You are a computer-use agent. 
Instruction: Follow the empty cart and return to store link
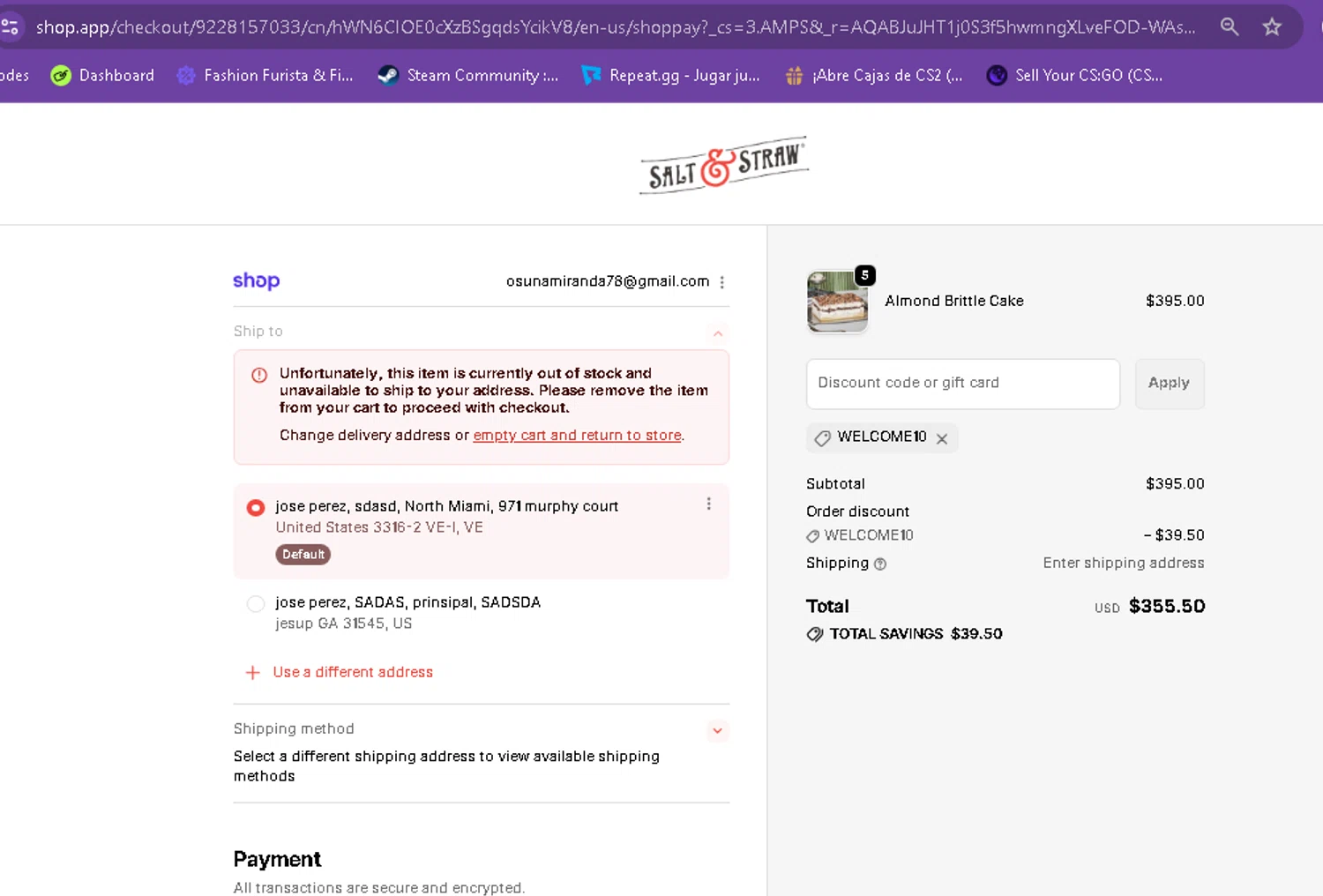click(x=577, y=435)
